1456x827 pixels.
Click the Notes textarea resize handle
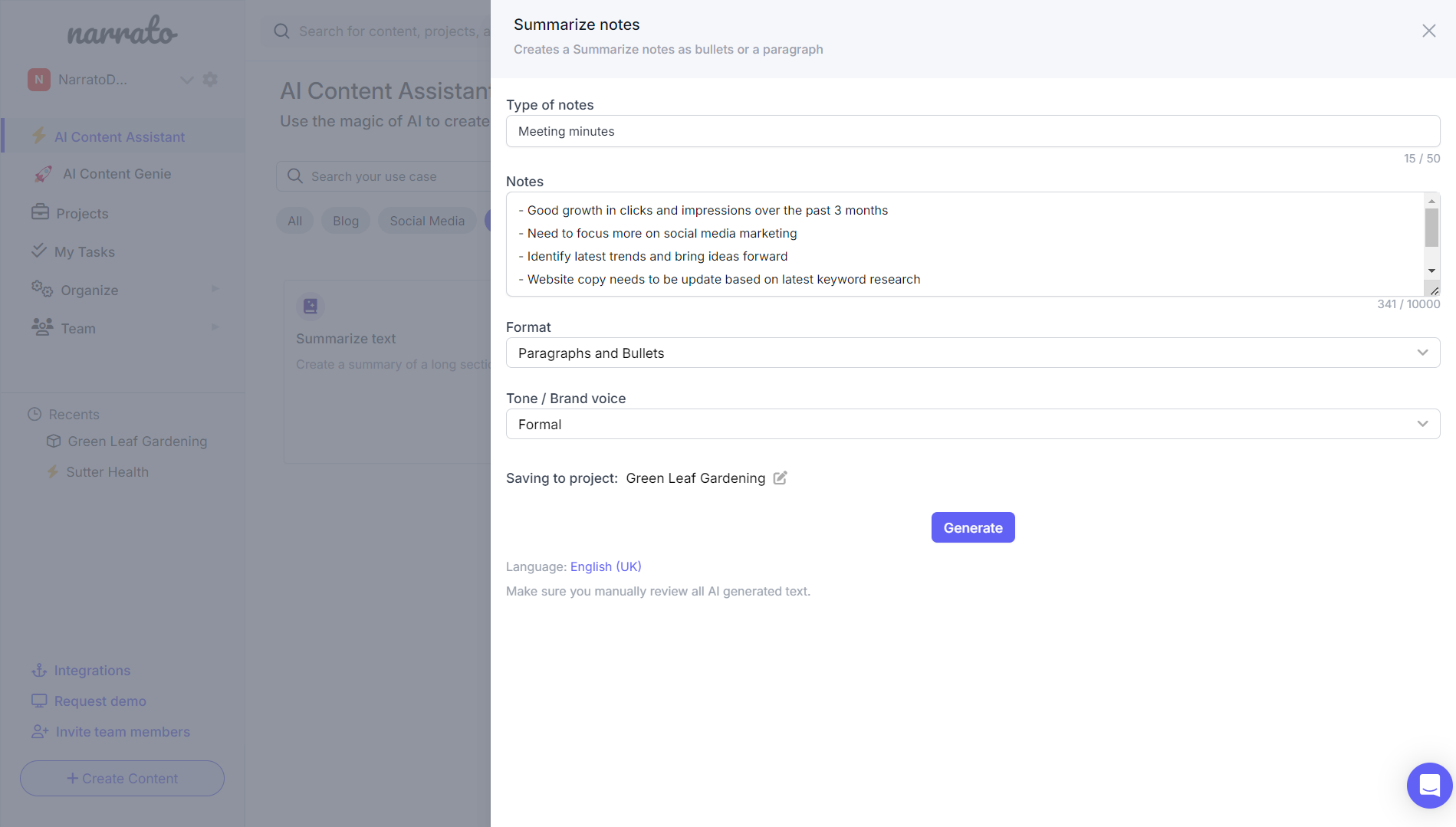1434,290
